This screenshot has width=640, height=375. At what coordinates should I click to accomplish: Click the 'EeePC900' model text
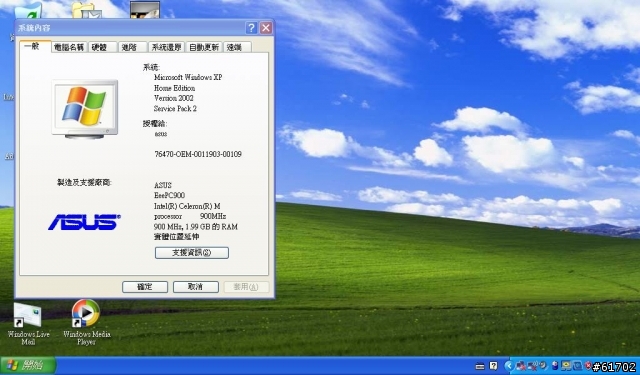(169, 195)
